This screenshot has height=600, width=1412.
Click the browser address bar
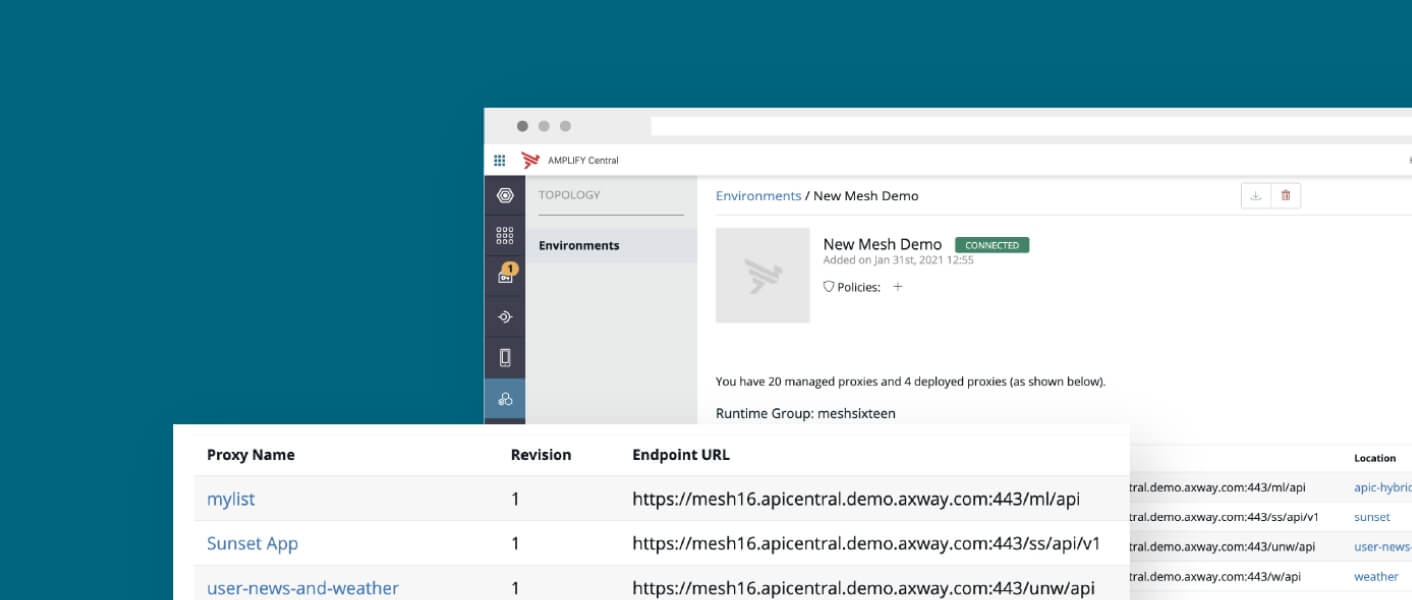coord(1031,126)
